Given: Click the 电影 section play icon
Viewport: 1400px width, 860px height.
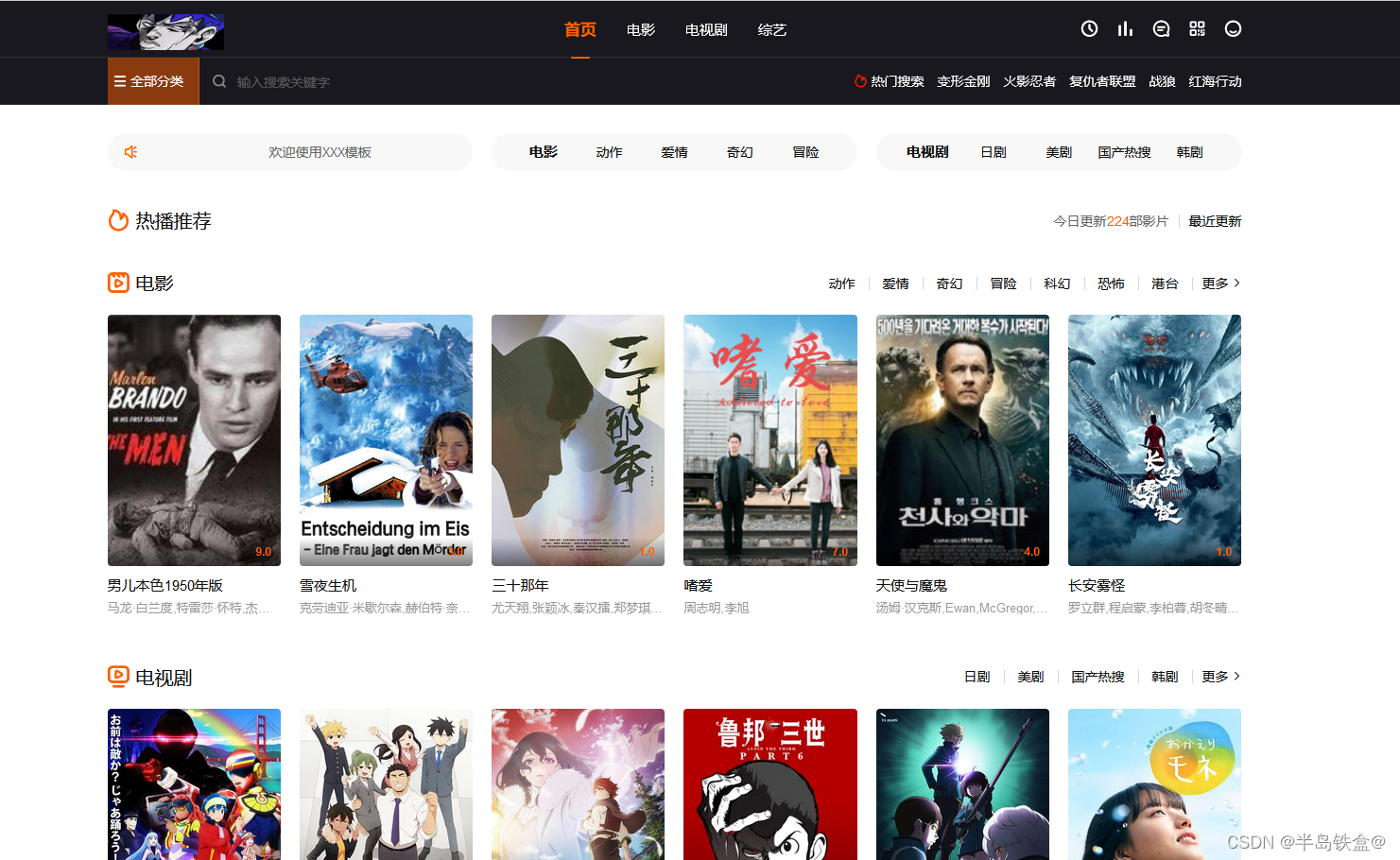Looking at the screenshot, I should 118,283.
